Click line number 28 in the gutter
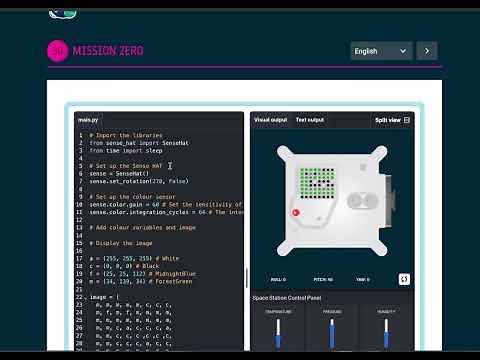This screenshot has height=360, width=480. [x=79, y=343]
